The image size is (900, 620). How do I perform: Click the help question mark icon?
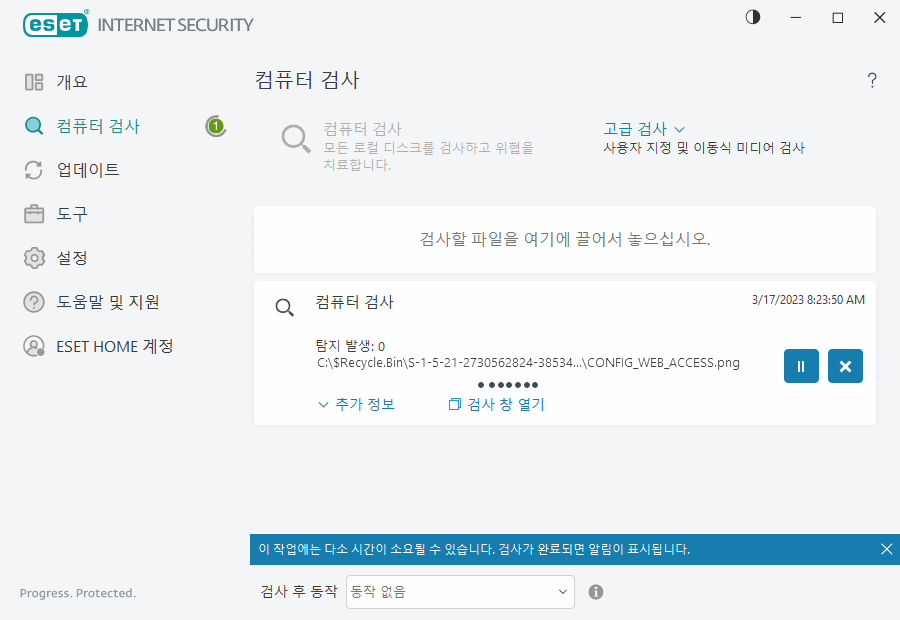(x=871, y=80)
